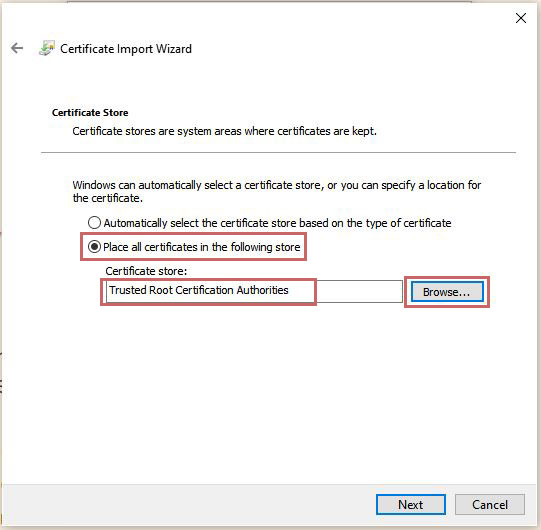Click the 'Certificate stores are system areas' description

[225, 131]
